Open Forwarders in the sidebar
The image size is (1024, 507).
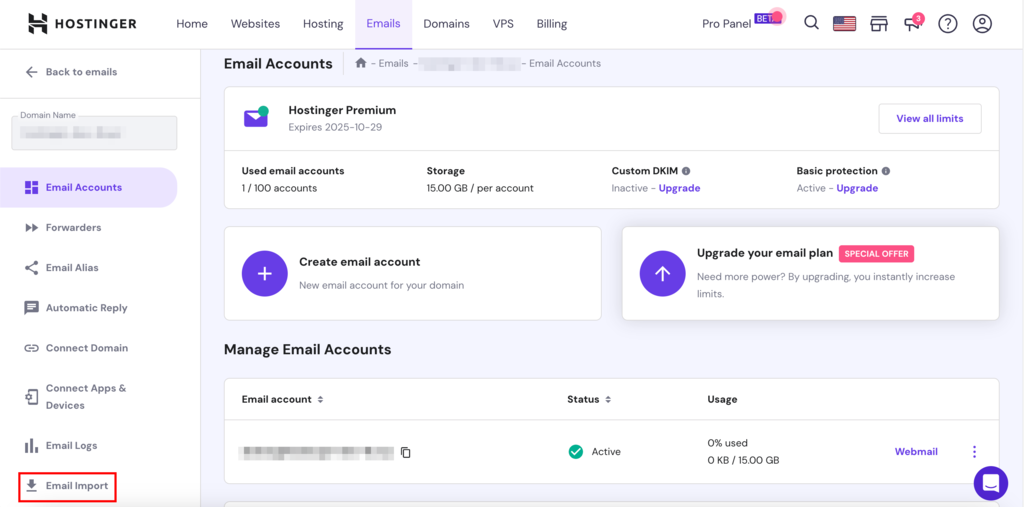[x=73, y=228]
